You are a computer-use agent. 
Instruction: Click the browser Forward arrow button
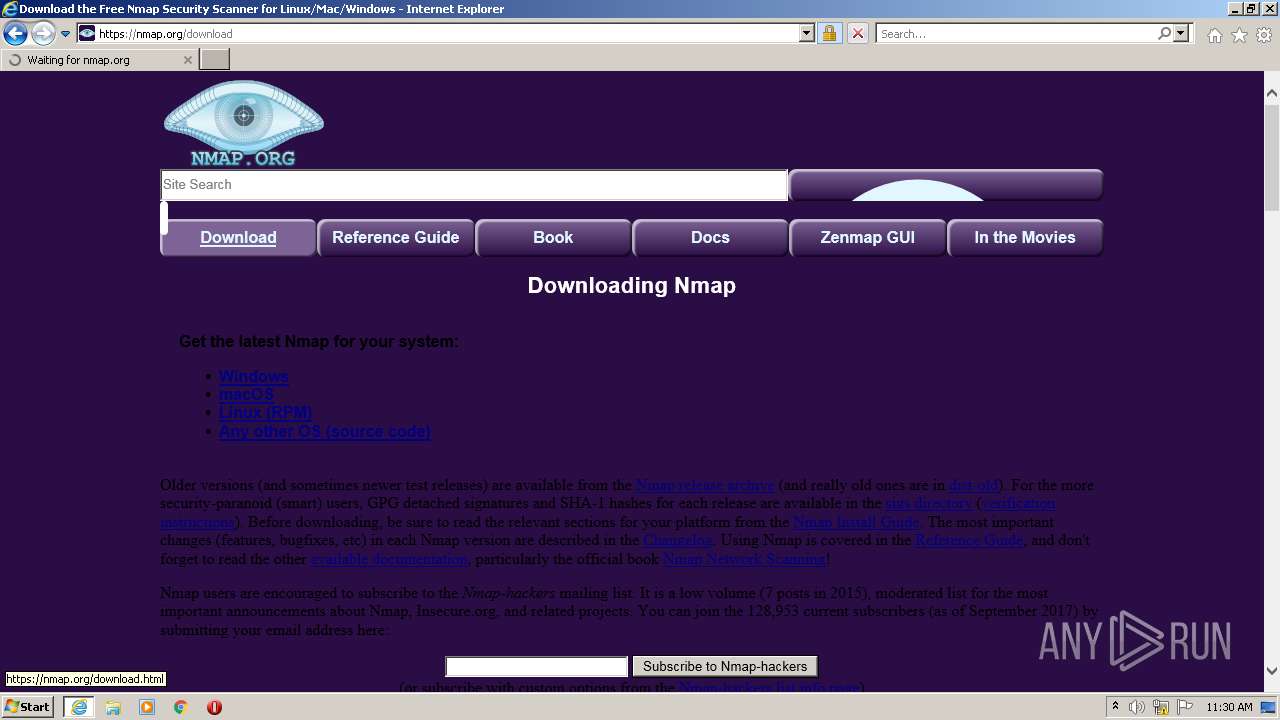click(43, 34)
